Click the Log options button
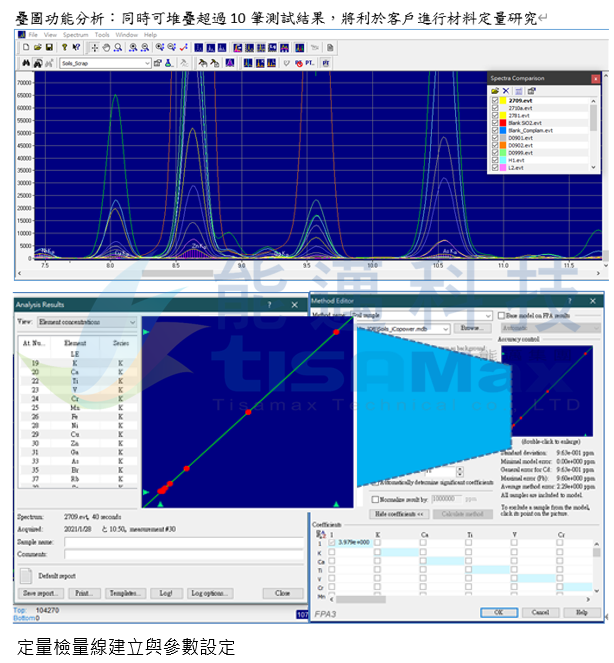The width and height of the screenshot is (614, 663). (x=209, y=593)
